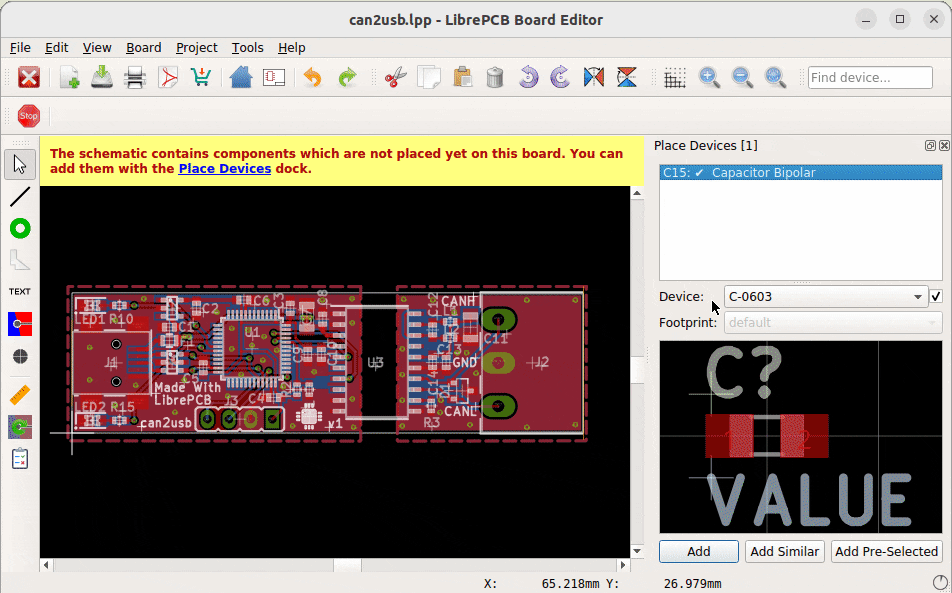Image resolution: width=952 pixels, height=593 pixels.
Task: Open the Project menu
Action: [x=197, y=47]
